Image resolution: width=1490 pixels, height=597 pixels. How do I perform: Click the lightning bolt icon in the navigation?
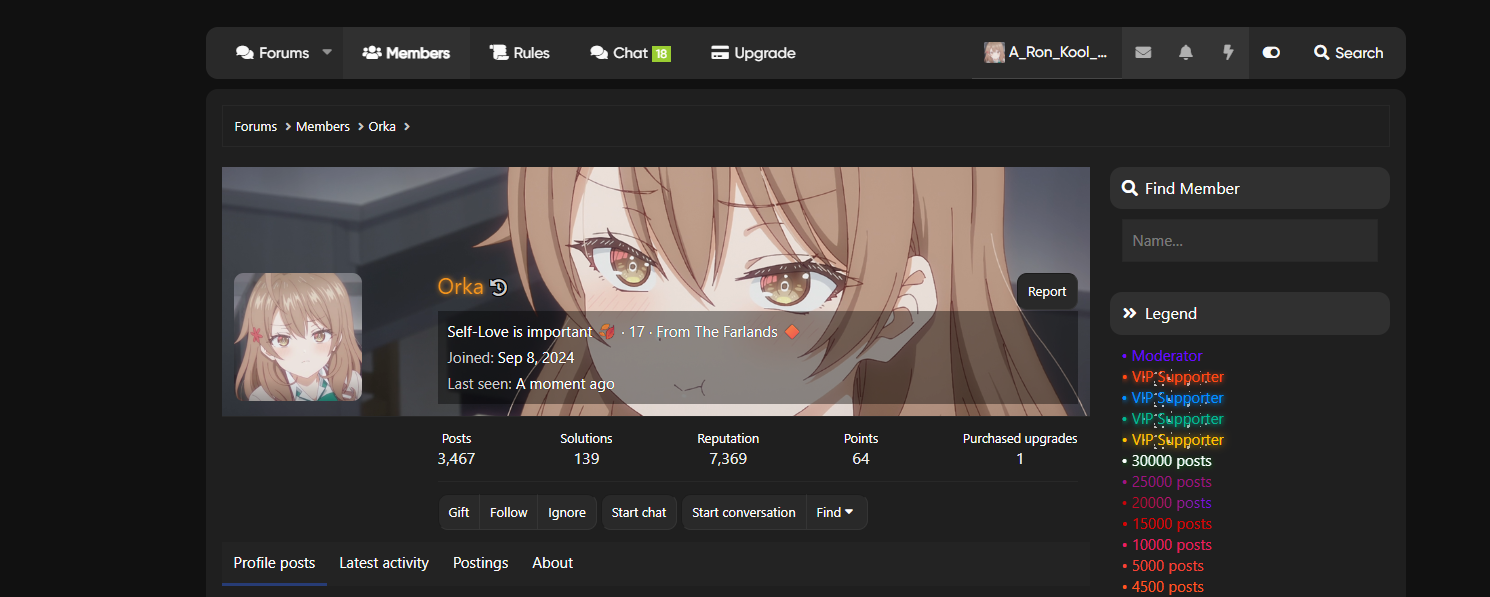tap(1228, 53)
